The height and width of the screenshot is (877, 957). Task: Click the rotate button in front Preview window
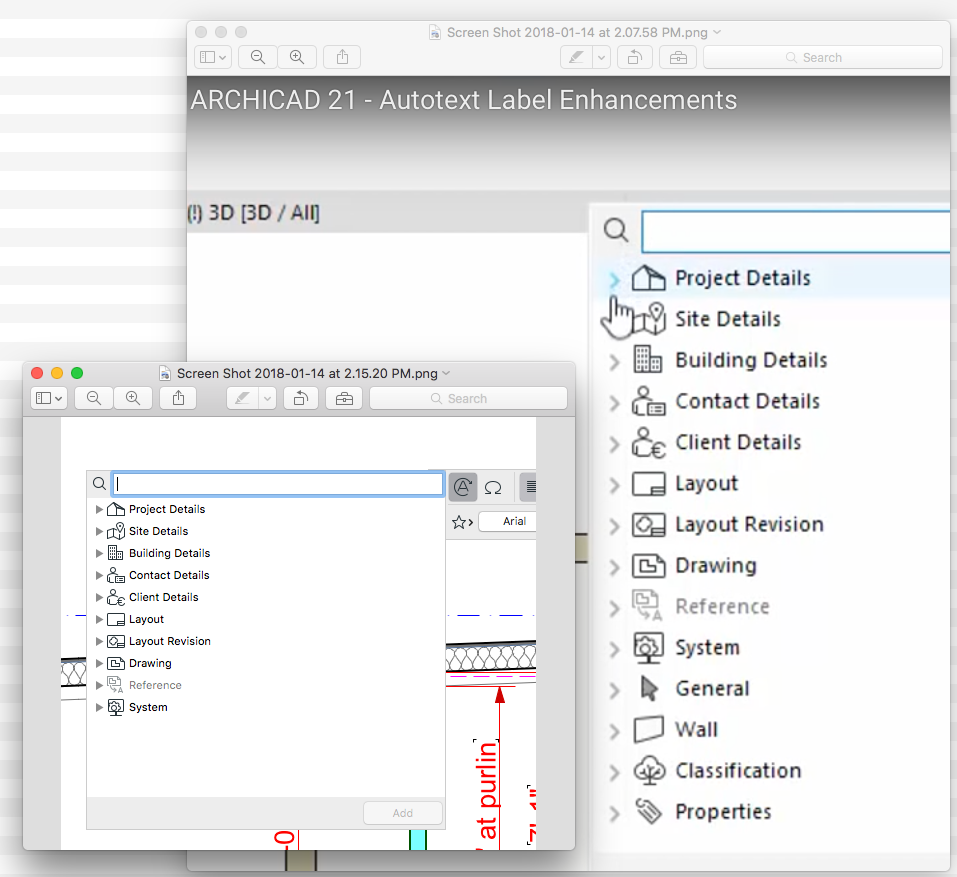click(x=301, y=399)
